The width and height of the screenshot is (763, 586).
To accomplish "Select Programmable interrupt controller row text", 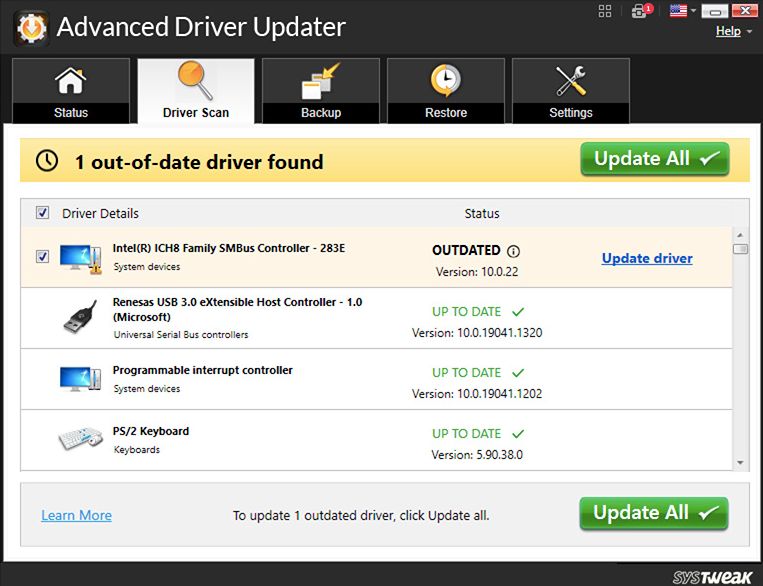I will (202, 370).
